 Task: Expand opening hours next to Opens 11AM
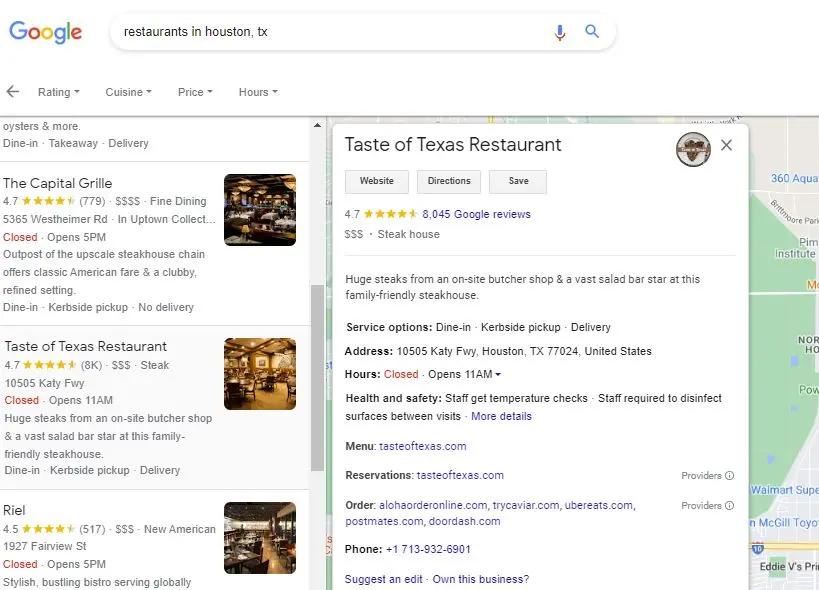tap(498, 374)
